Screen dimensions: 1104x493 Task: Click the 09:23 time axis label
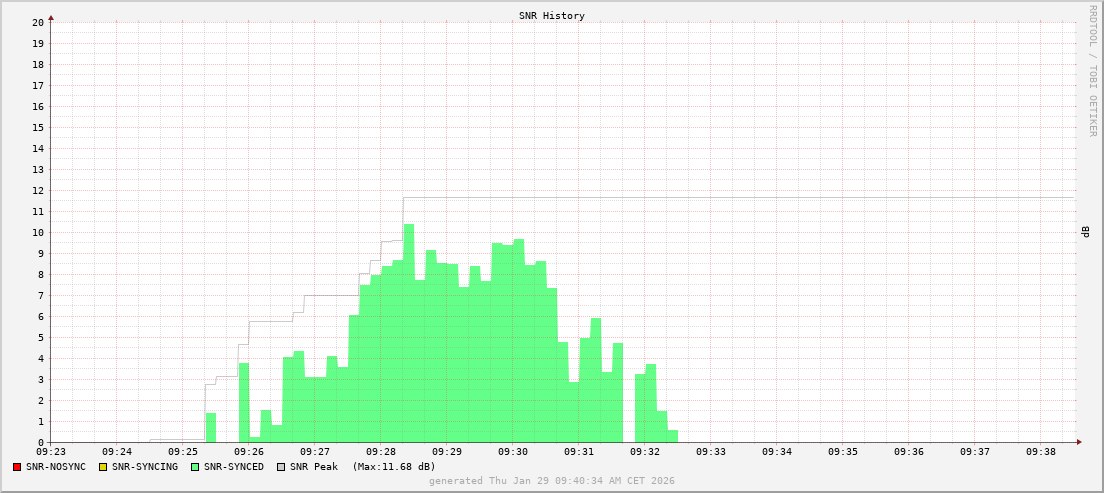pyautogui.click(x=51, y=452)
